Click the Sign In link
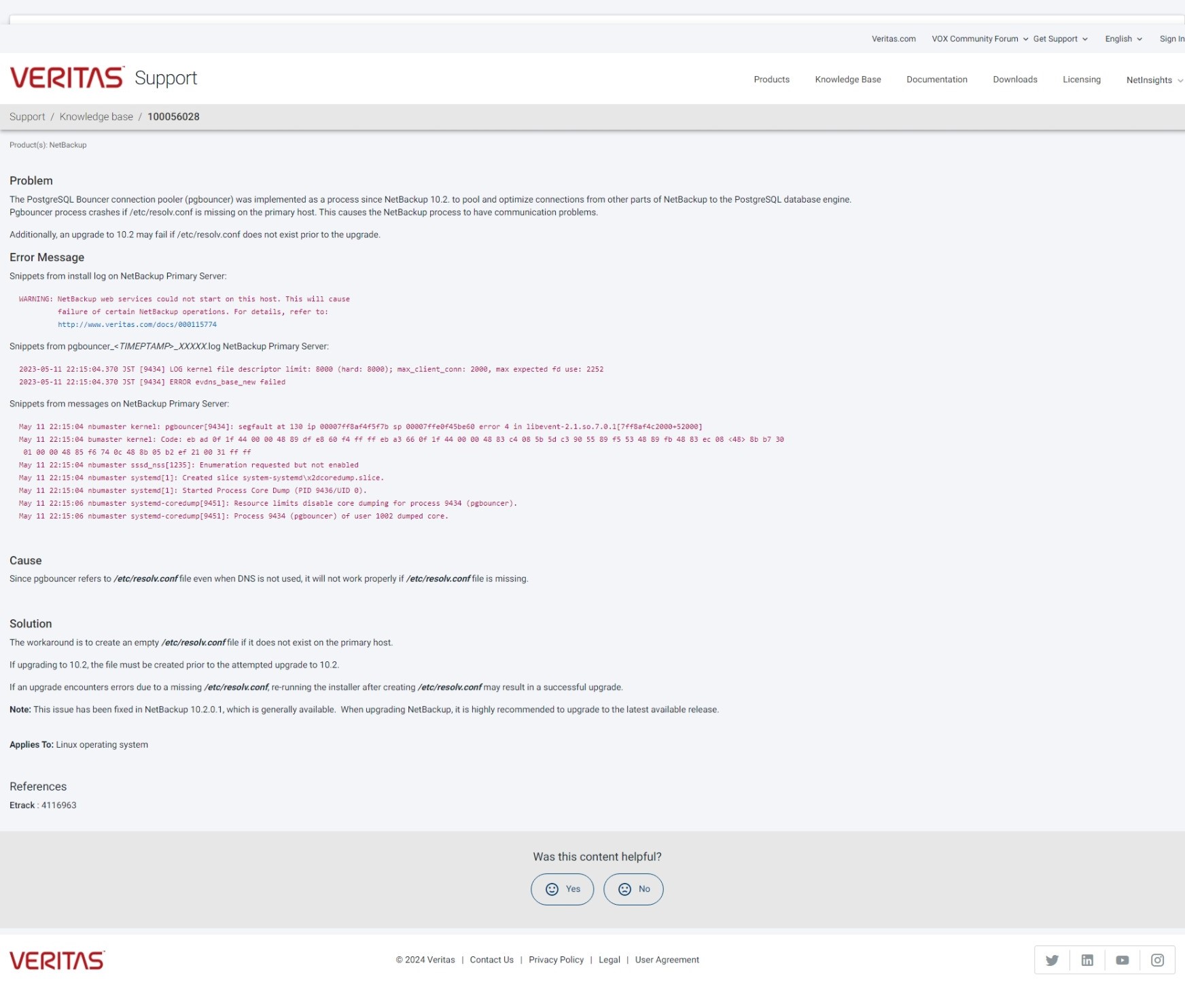 pos(1171,39)
